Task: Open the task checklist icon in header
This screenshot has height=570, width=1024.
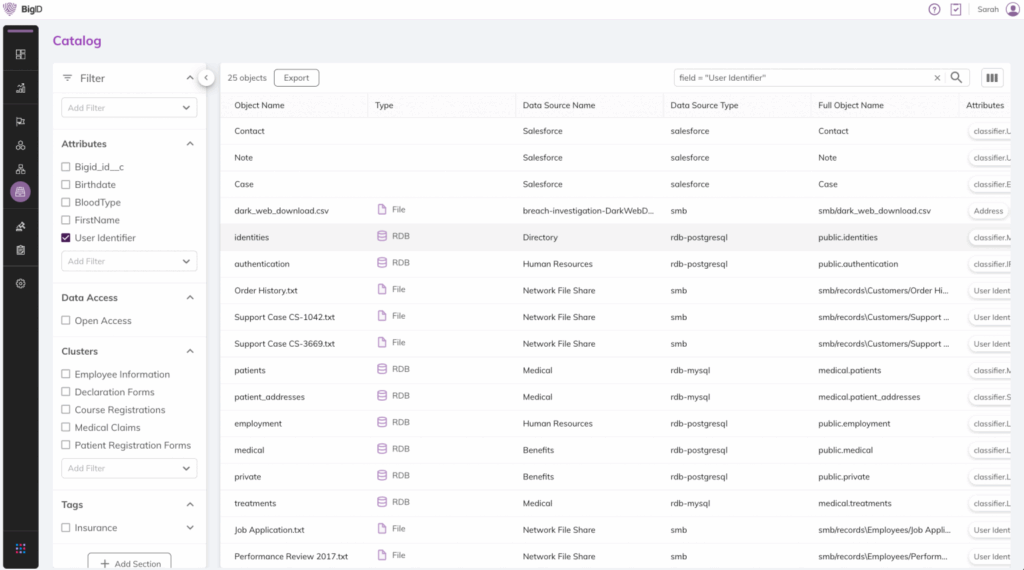Action: click(956, 9)
